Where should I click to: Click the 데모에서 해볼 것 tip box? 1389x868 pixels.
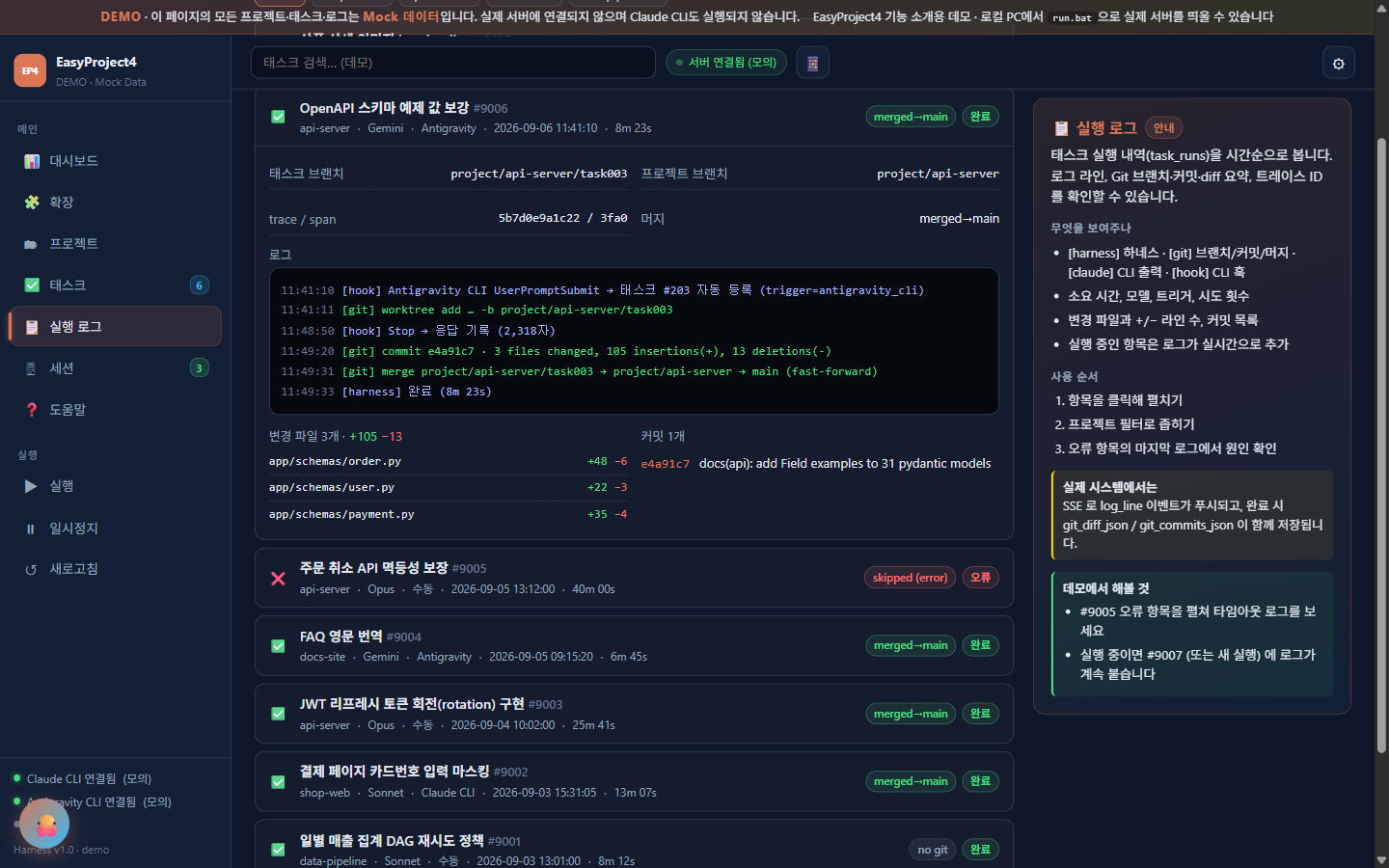(x=1192, y=634)
